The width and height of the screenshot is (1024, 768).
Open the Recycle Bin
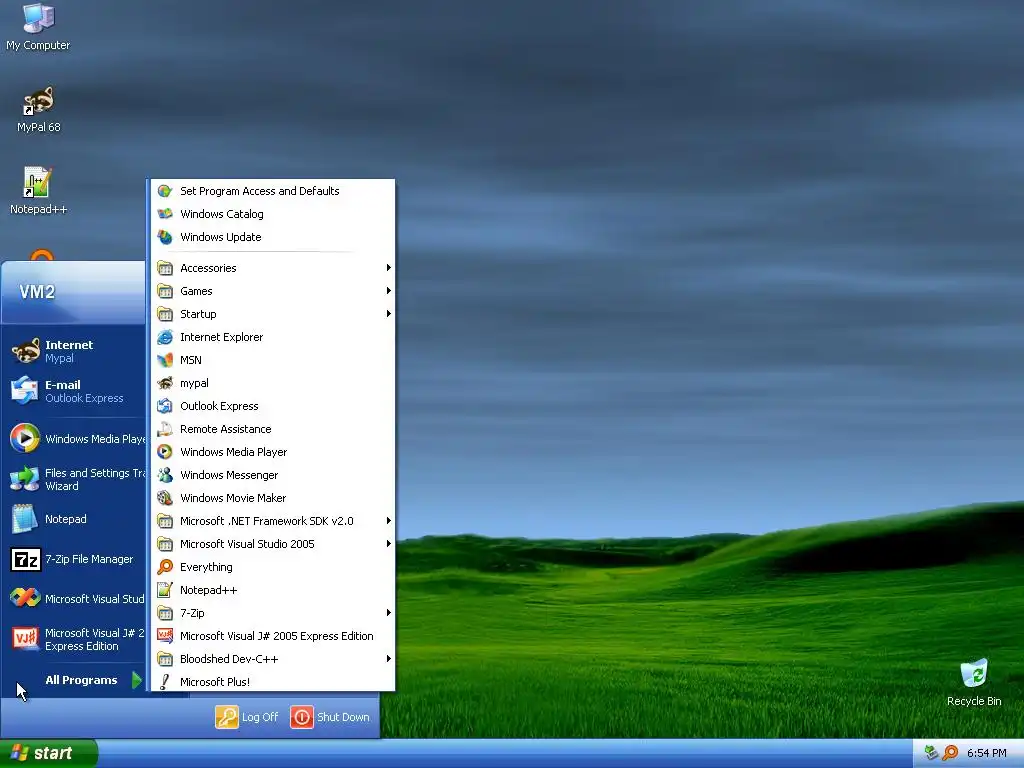[974, 682]
